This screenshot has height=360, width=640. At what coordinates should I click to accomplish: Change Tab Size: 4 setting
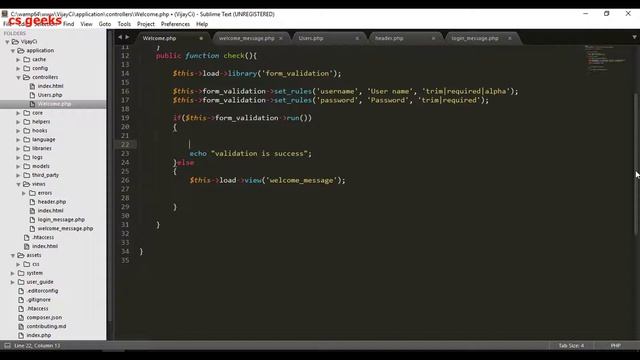(571, 346)
